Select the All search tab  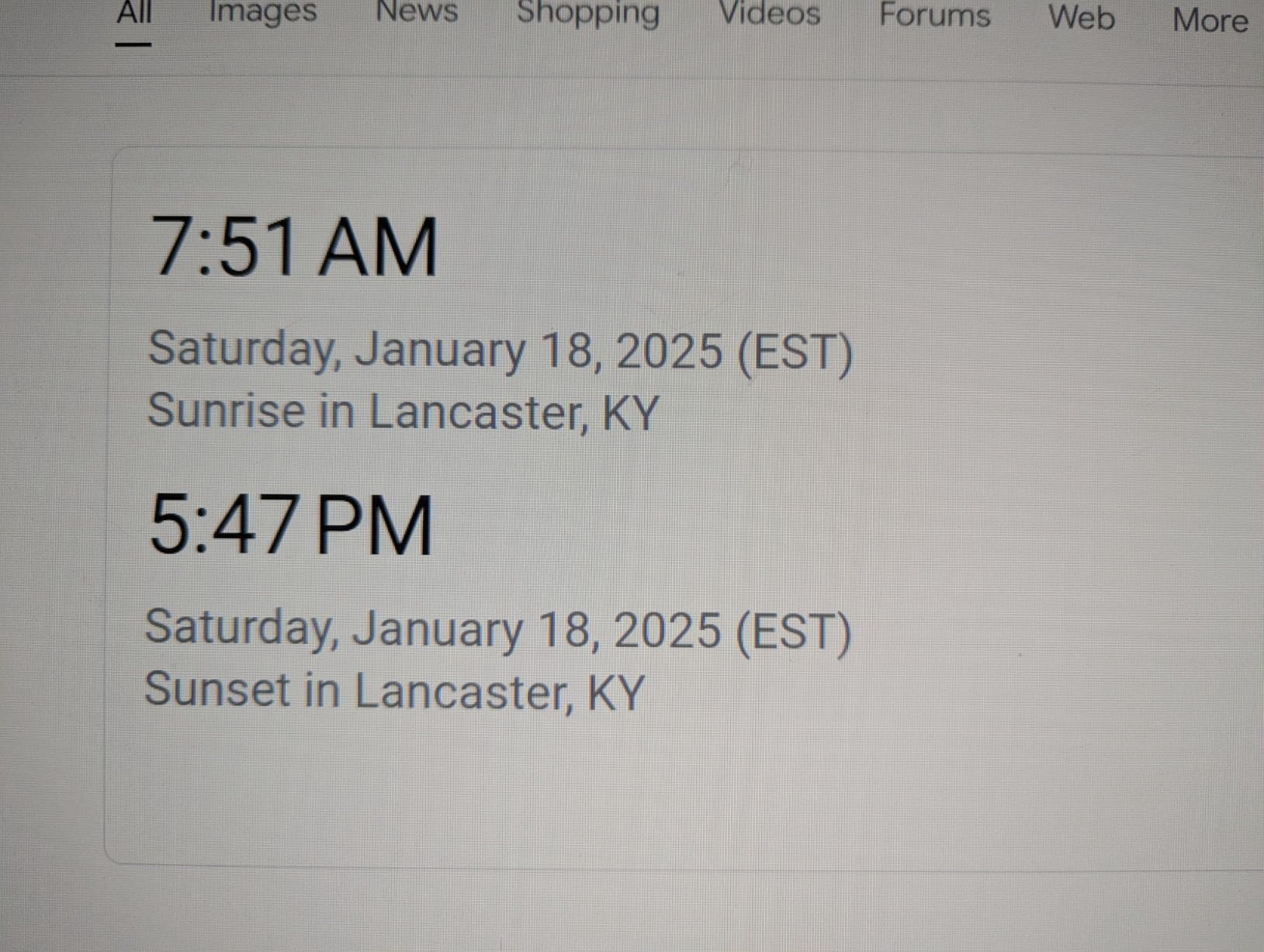[134, 12]
